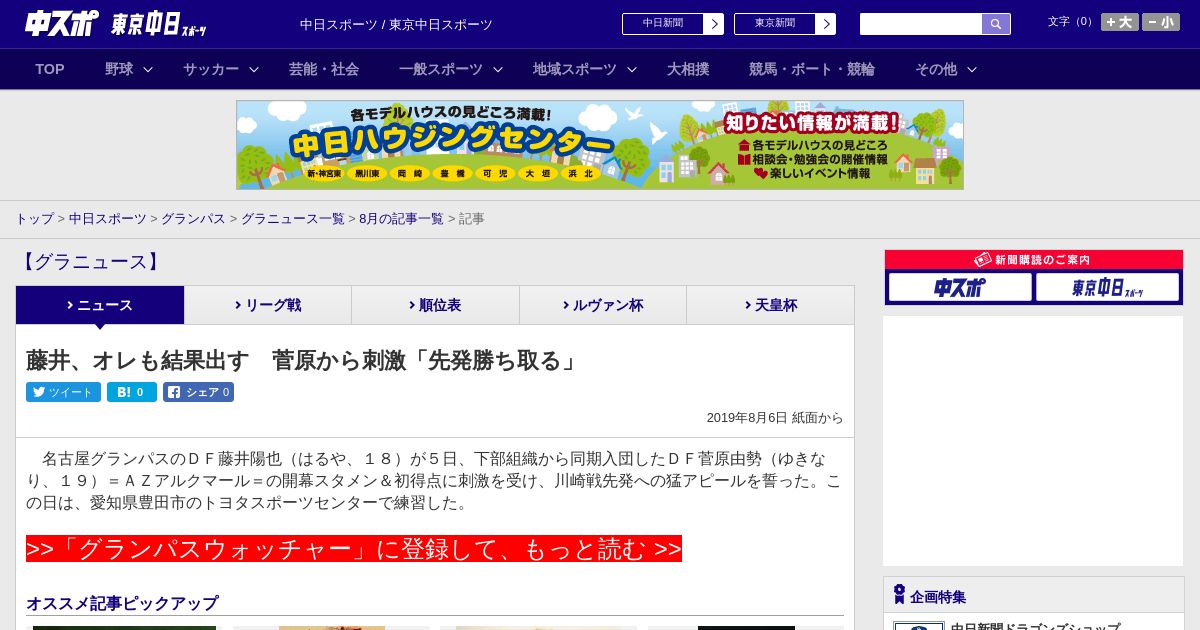Click the 中日スポーツ / 東京中日スポーツ header text
The width and height of the screenshot is (1200, 630).
click(396, 24)
